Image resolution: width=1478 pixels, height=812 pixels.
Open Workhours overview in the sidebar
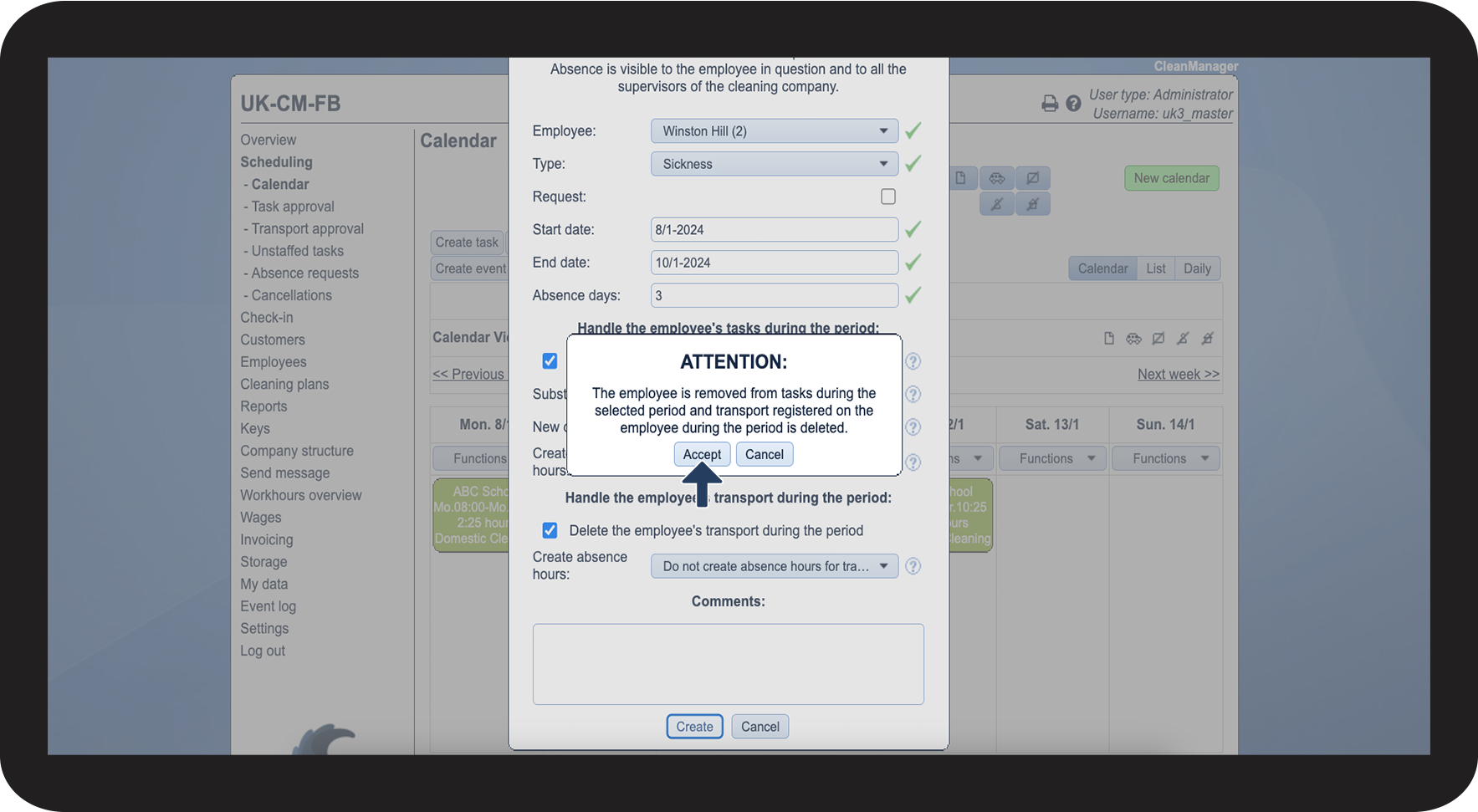[x=301, y=495]
